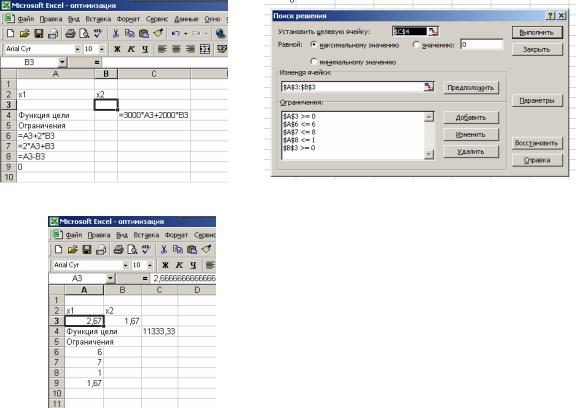Click Удалить constraint button
The width and height of the screenshot is (576, 408).
[471, 151]
